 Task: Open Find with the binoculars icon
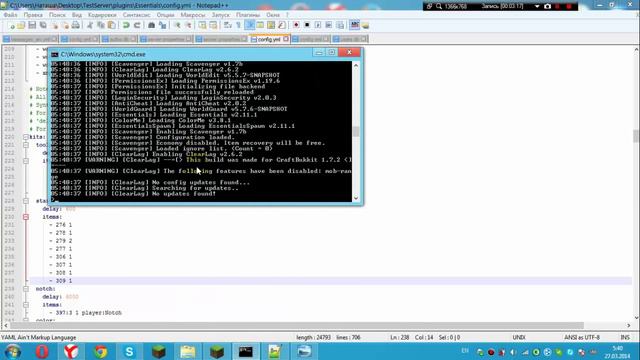coord(151,25)
